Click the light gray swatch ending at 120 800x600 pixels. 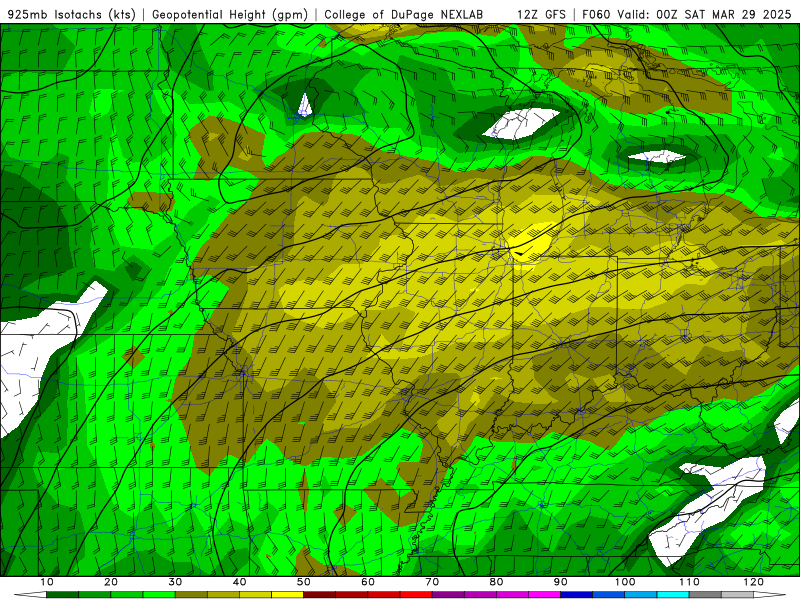[738, 595]
